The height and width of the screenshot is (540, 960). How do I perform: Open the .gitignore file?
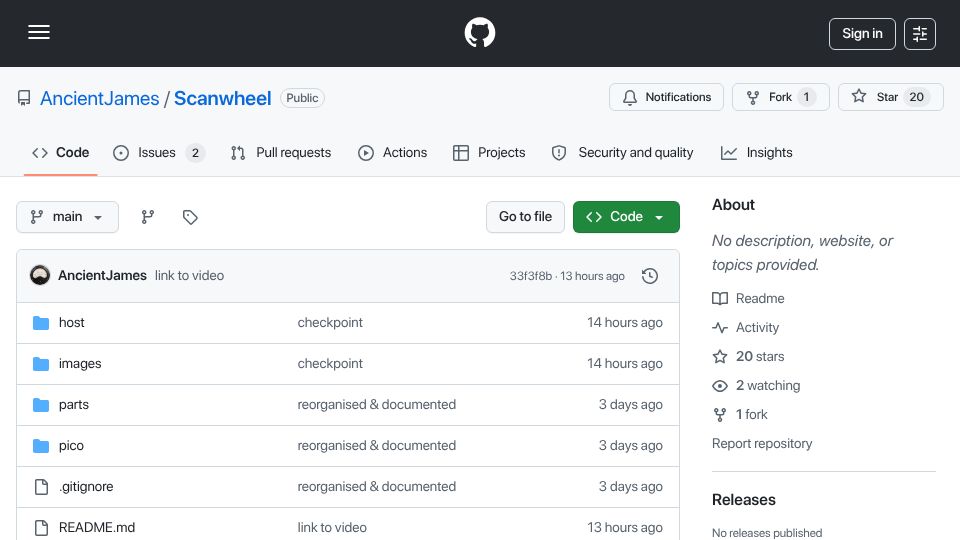pos(86,487)
